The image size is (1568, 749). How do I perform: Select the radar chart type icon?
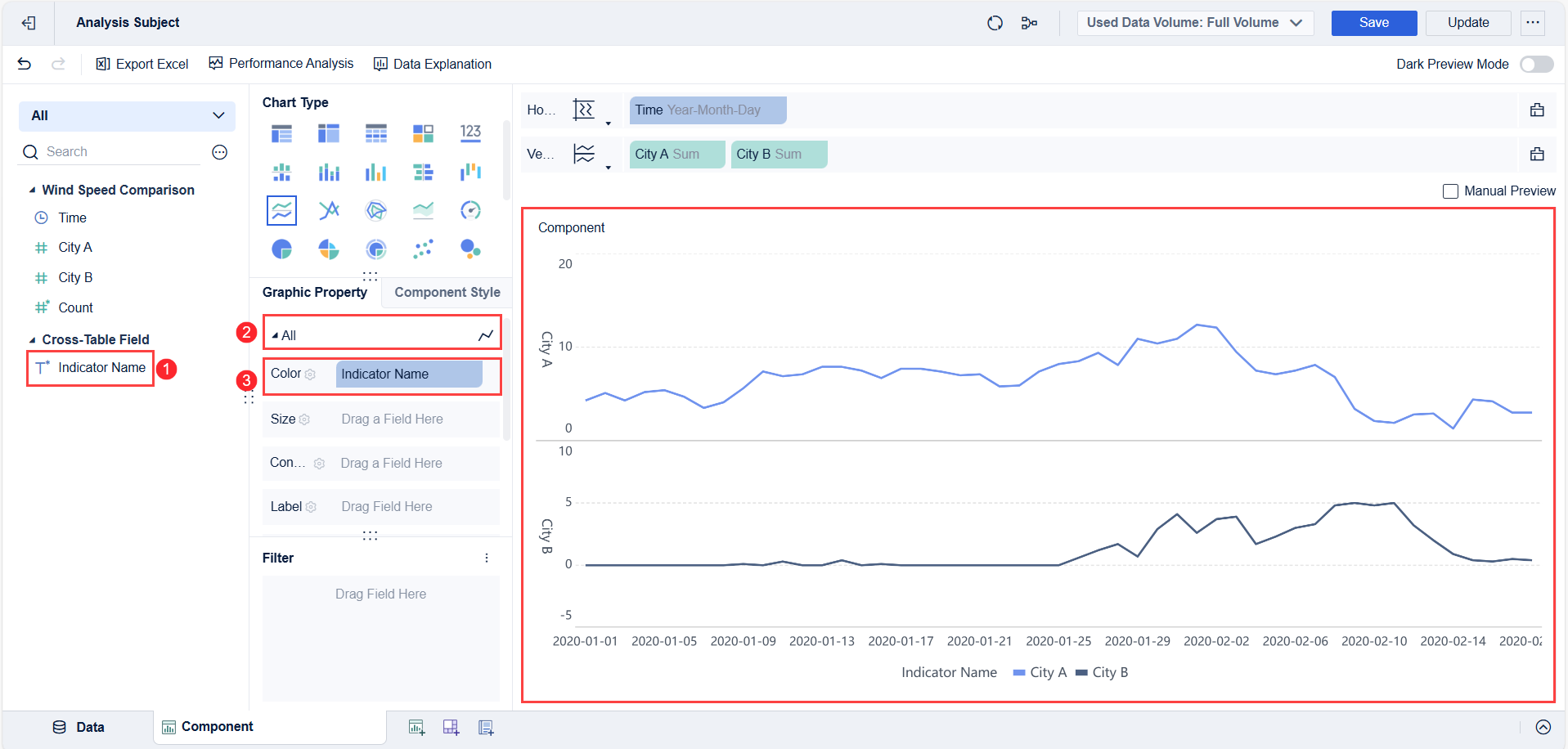click(376, 210)
